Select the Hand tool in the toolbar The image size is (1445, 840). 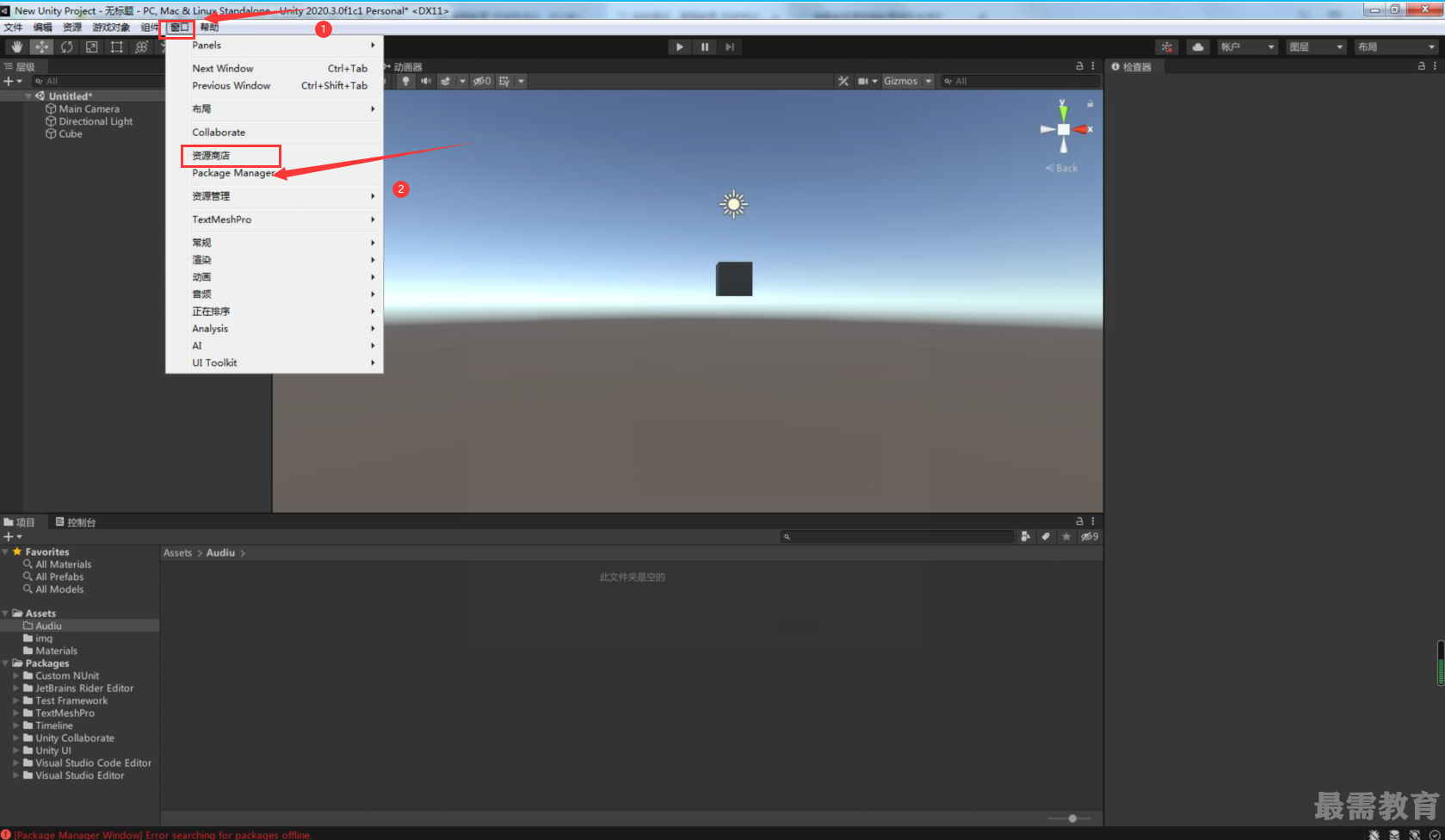(16, 46)
